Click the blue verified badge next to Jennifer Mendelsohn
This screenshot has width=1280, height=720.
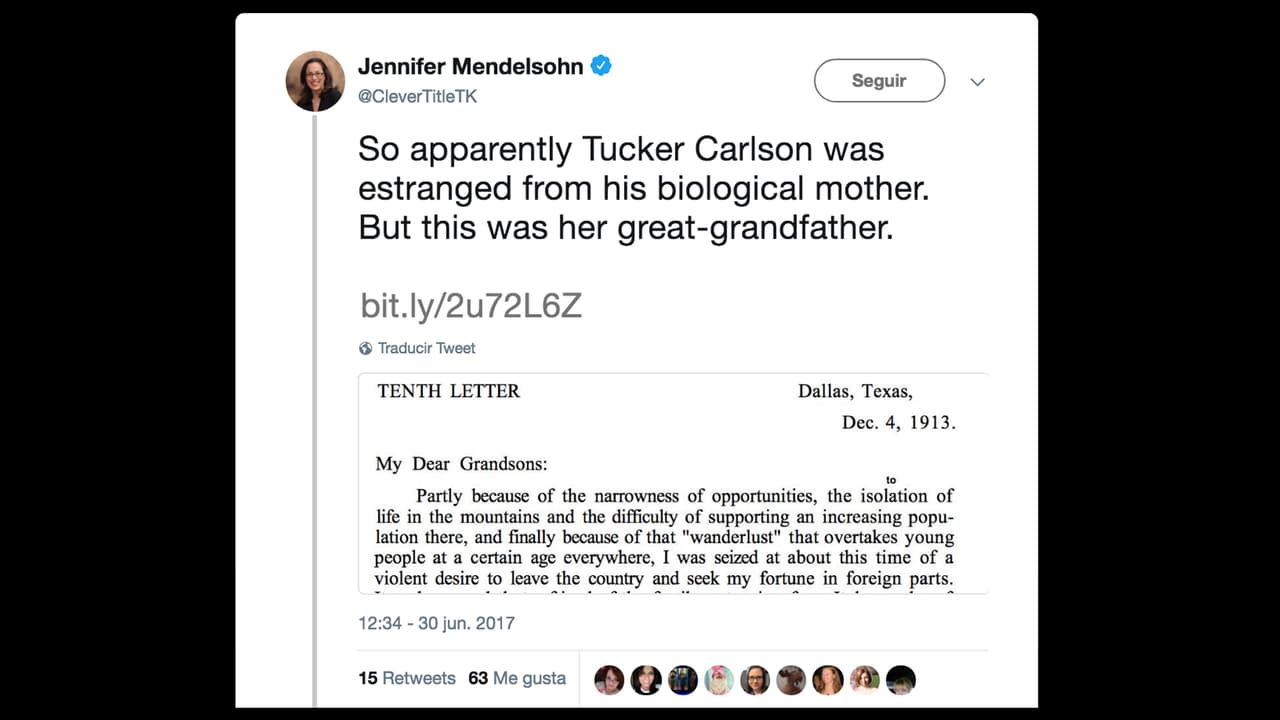tap(601, 66)
